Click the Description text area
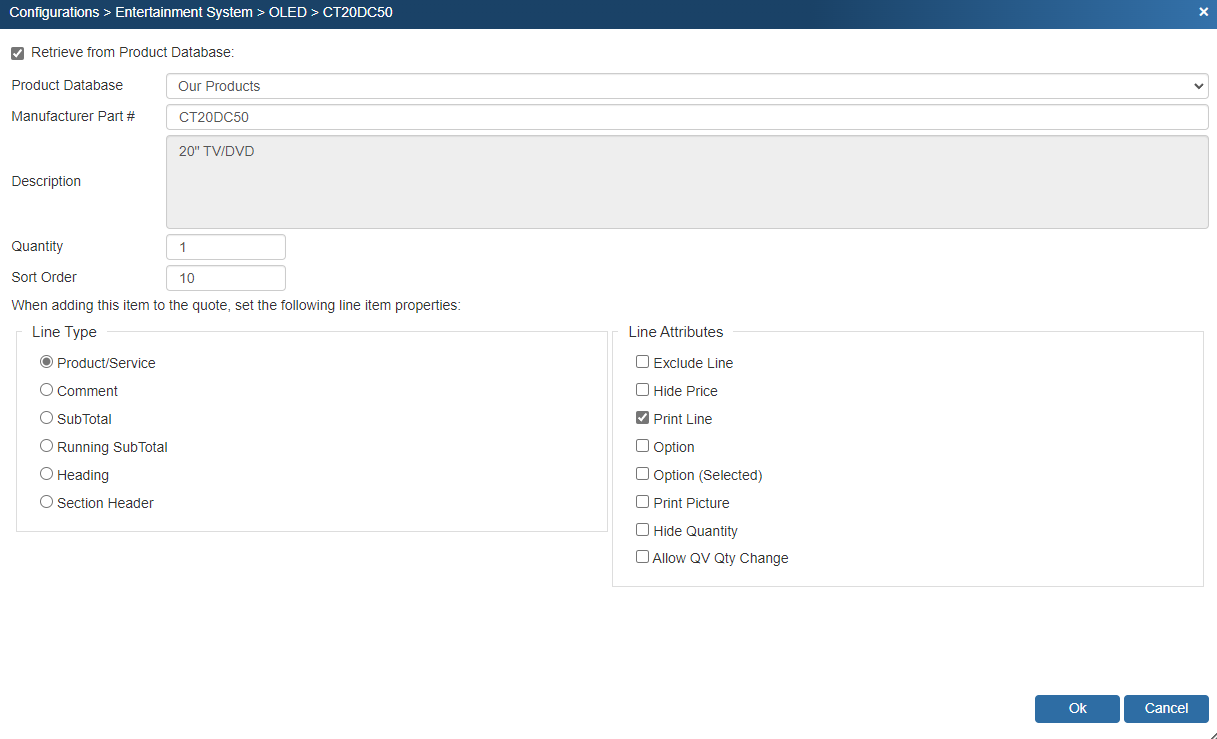This screenshot has width=1217, height=739. pyautogui.click(x=686, y=181)
